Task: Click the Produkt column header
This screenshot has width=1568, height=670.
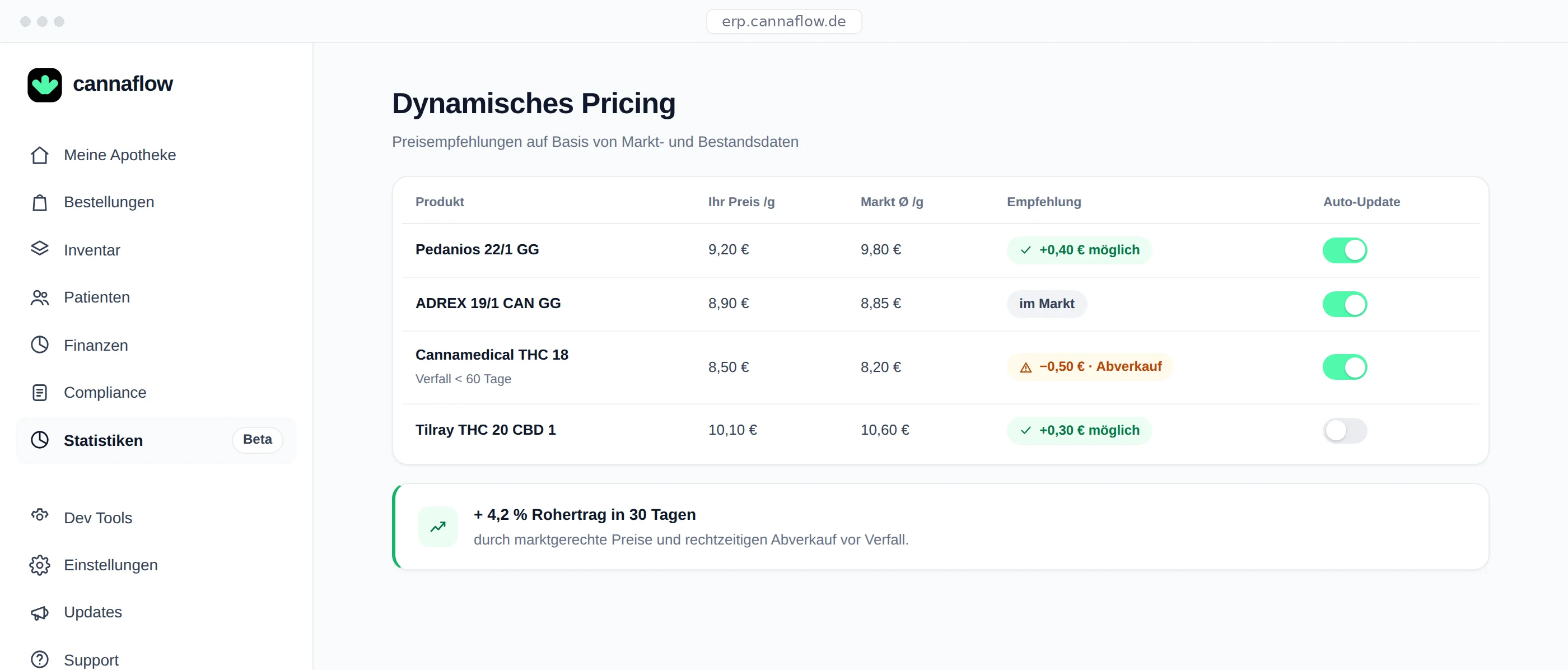Action: (440, 202)
